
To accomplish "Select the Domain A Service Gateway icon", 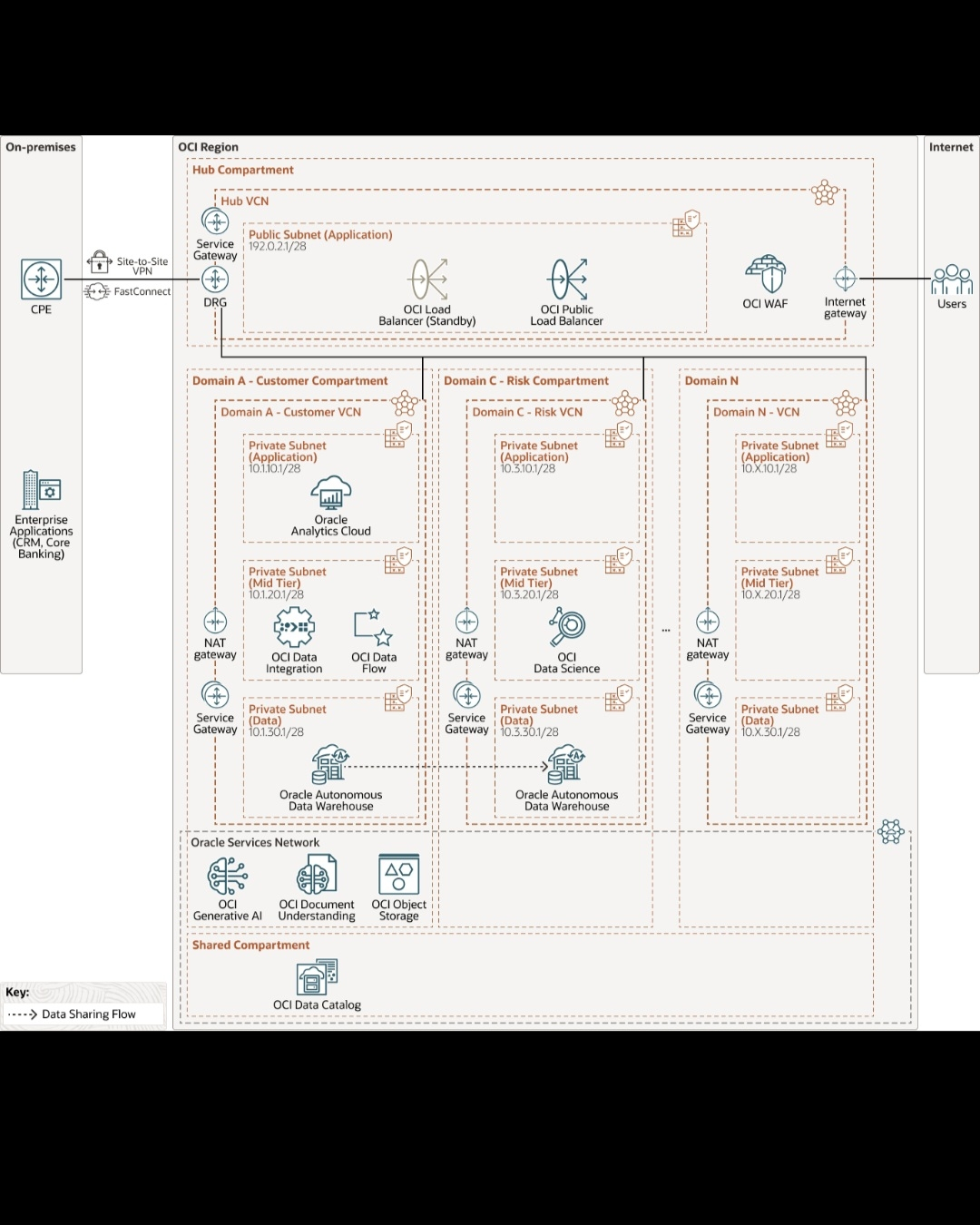I will pos(215,696).
